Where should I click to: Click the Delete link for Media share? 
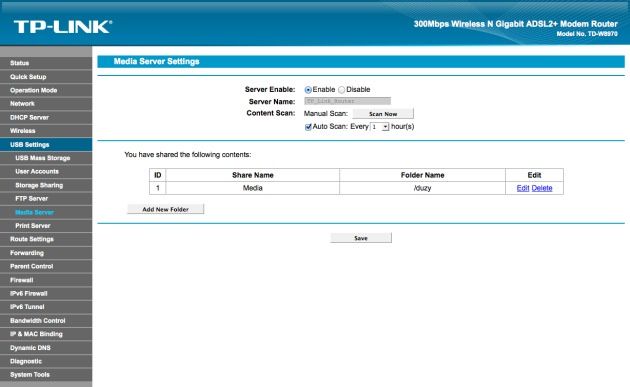542,188
